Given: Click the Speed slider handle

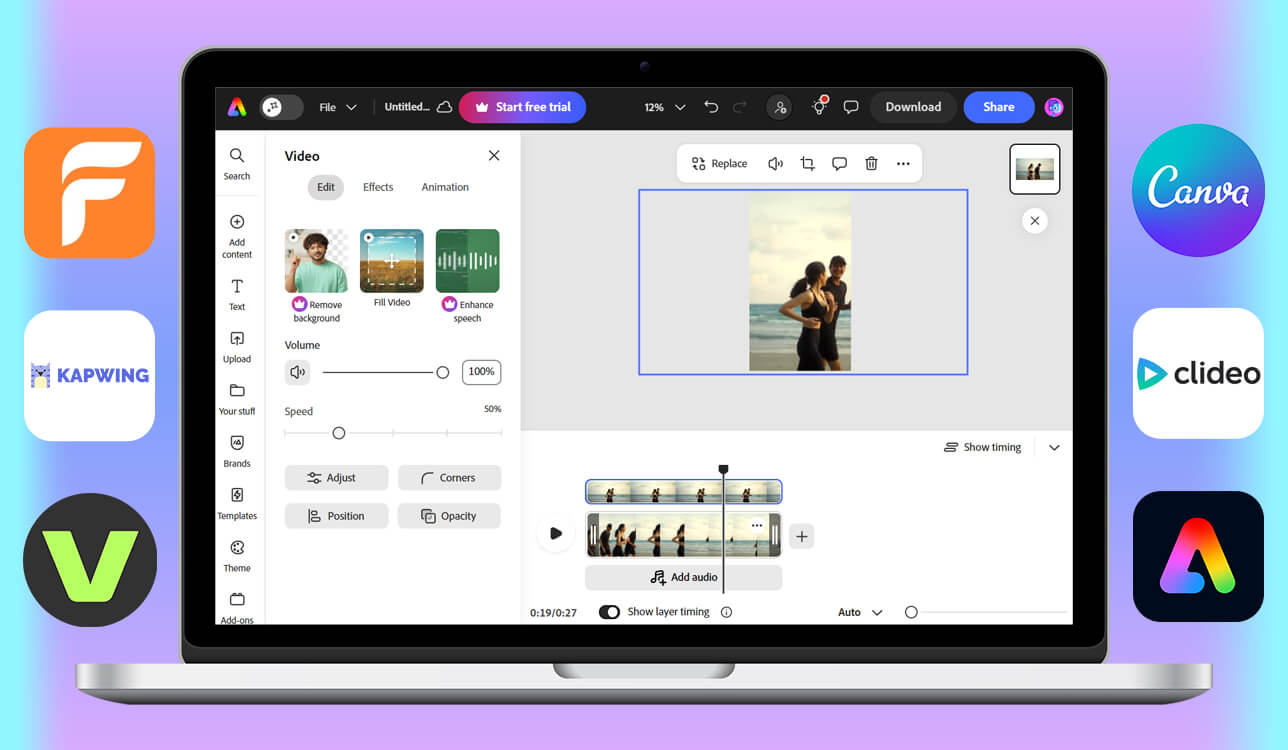Looking at the screenshot, I should [339, 433].
